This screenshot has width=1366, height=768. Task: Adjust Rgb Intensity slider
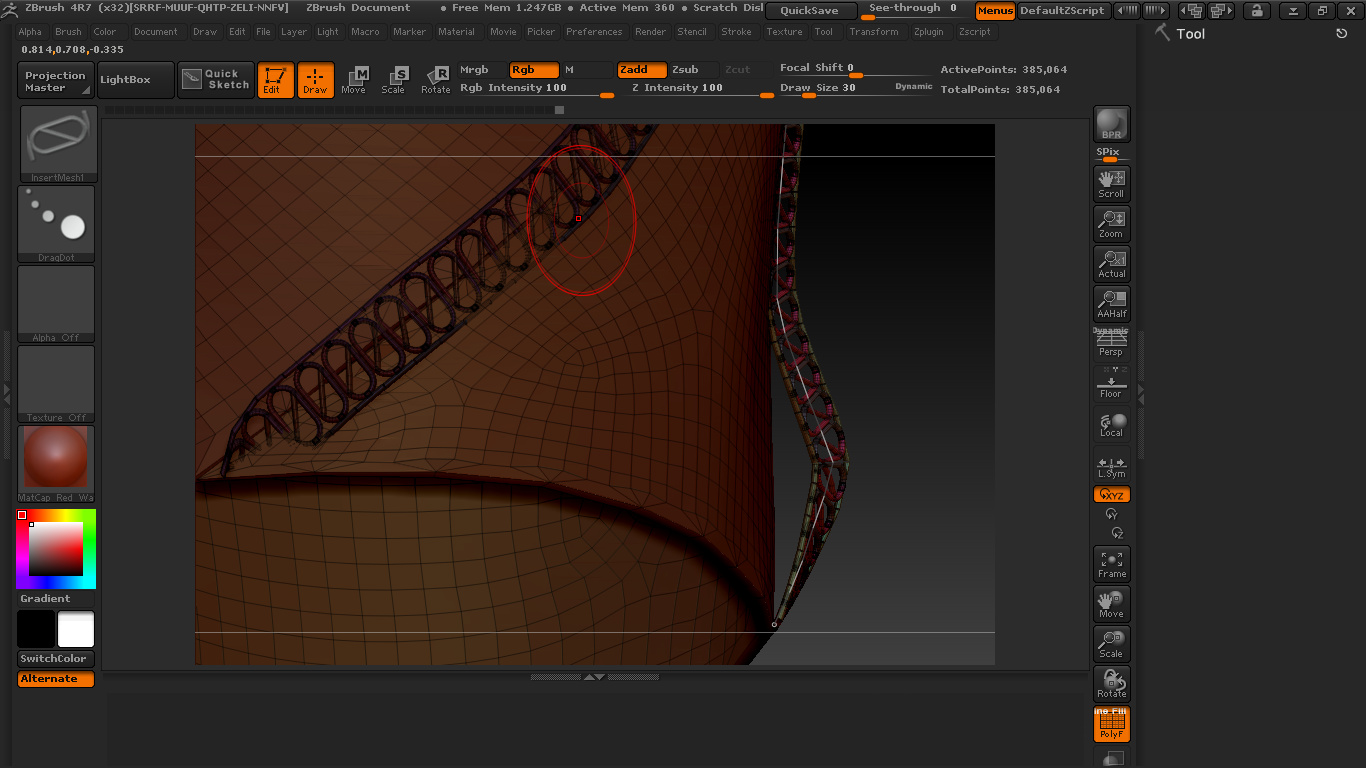click(x=536, y=89)
